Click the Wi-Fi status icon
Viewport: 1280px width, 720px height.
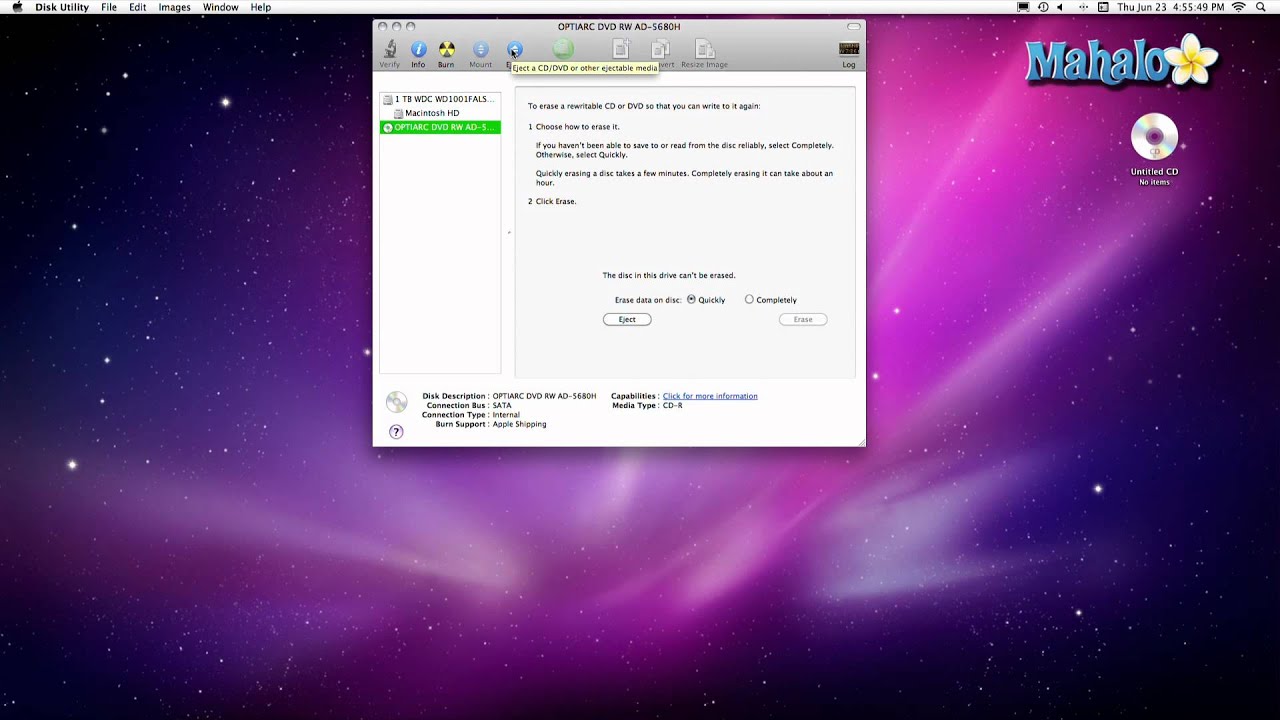(1239, 7)
